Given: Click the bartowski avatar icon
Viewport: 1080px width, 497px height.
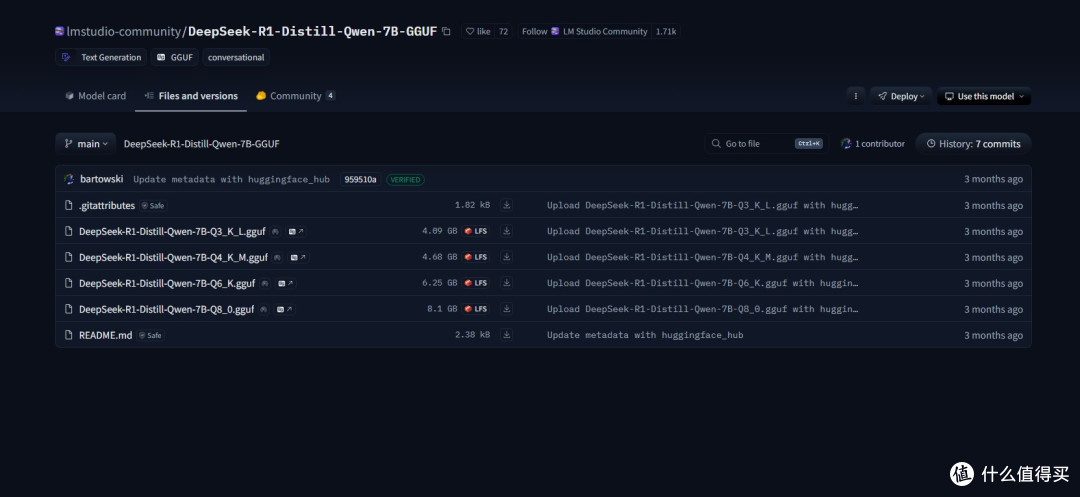Looking at the screenshot, I should pyautogui.click(x=69, y=179).
